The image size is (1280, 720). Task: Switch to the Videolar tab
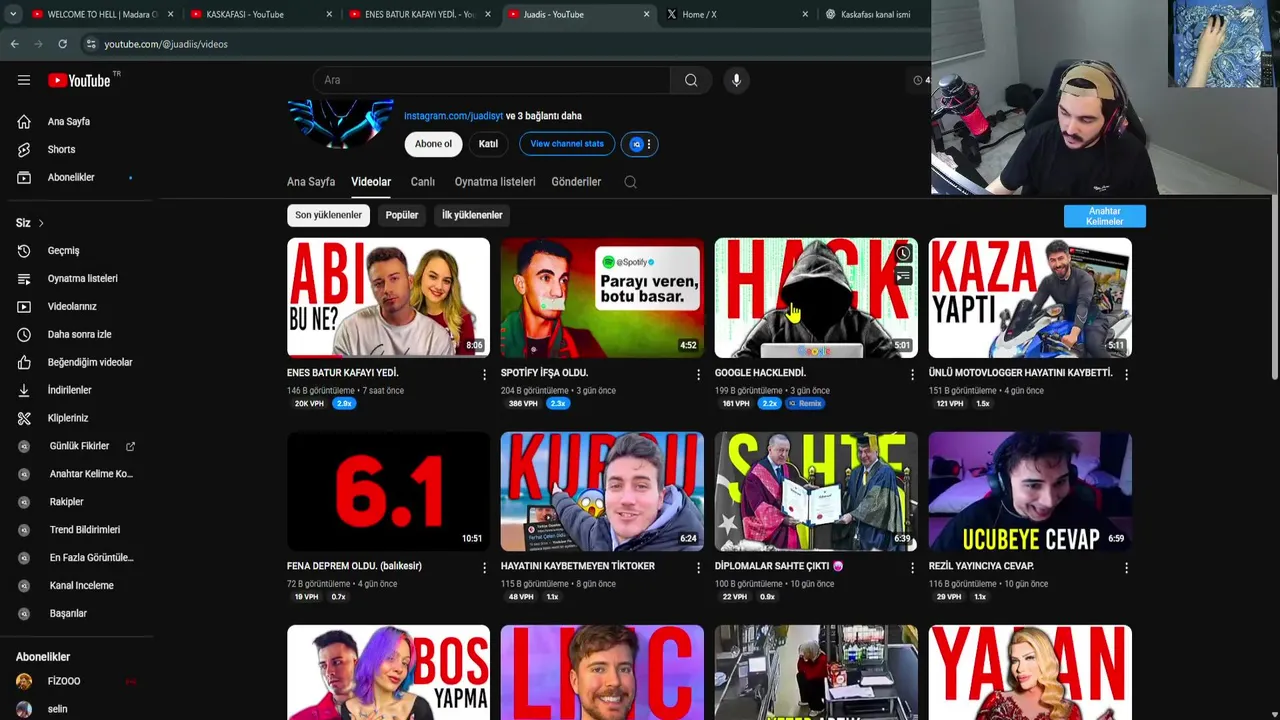[x=371, y=182]
